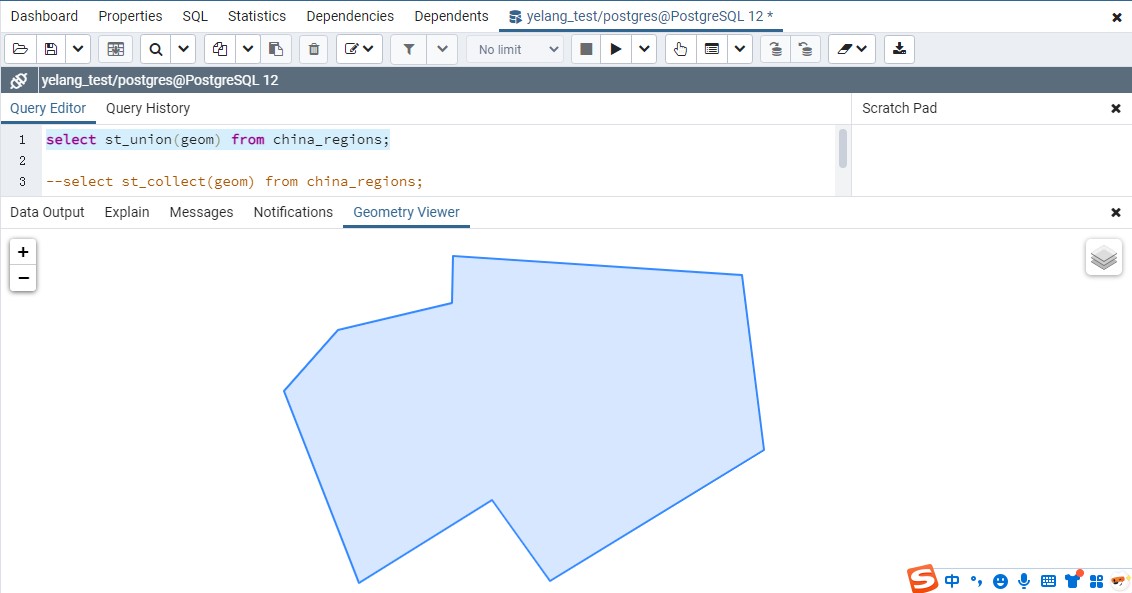
Task: Open the Query History tab
Action: (x=148, y=108)
